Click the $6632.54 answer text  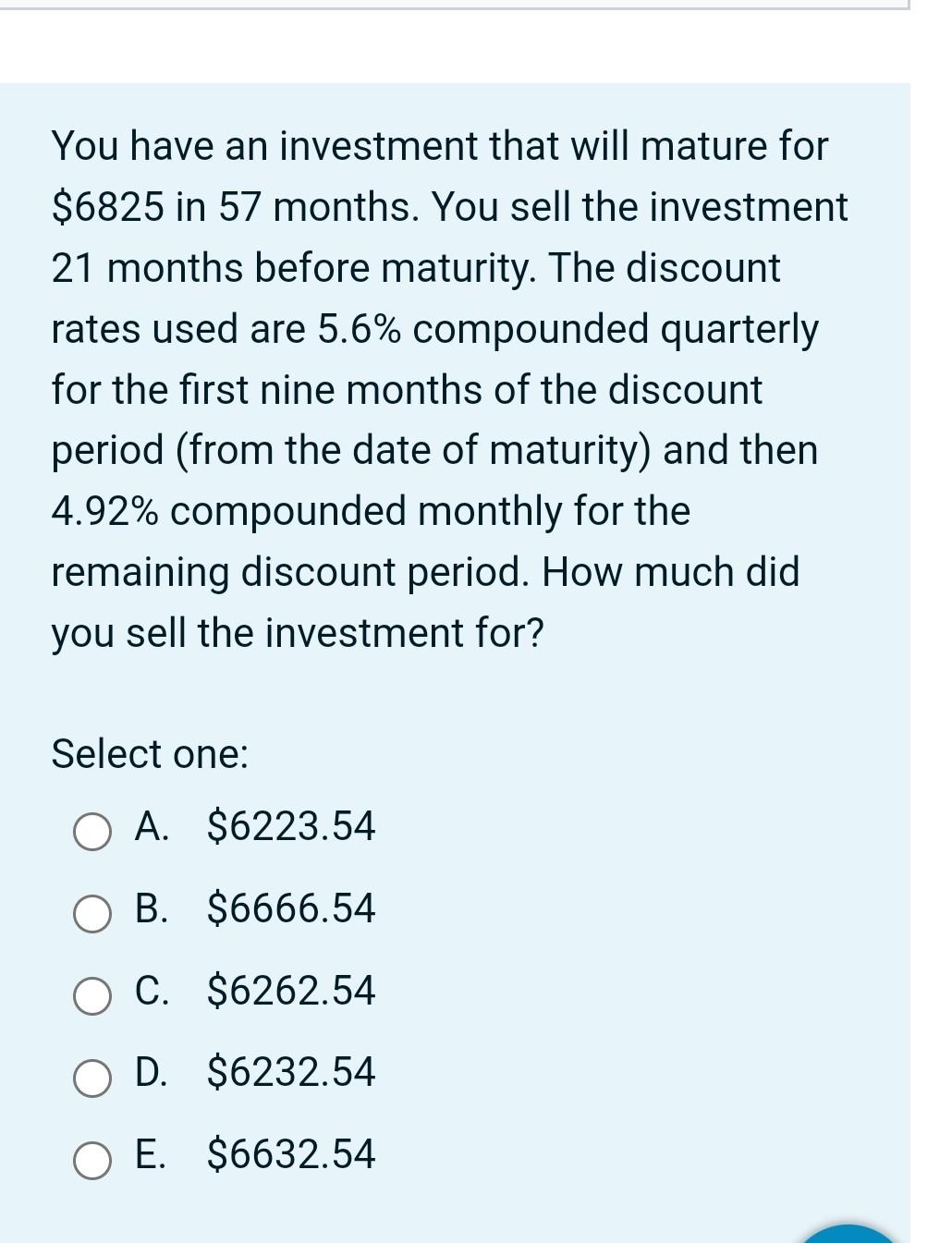pos(291,1154)
